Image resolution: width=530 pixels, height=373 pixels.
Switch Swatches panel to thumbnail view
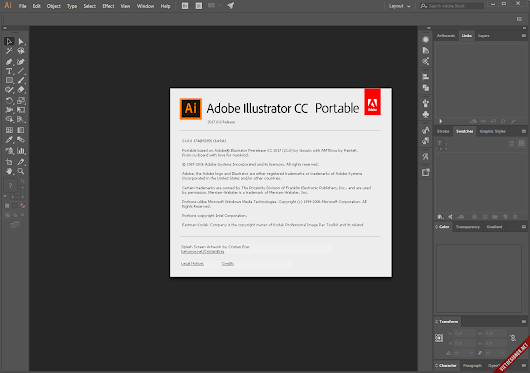pos(522,144)
